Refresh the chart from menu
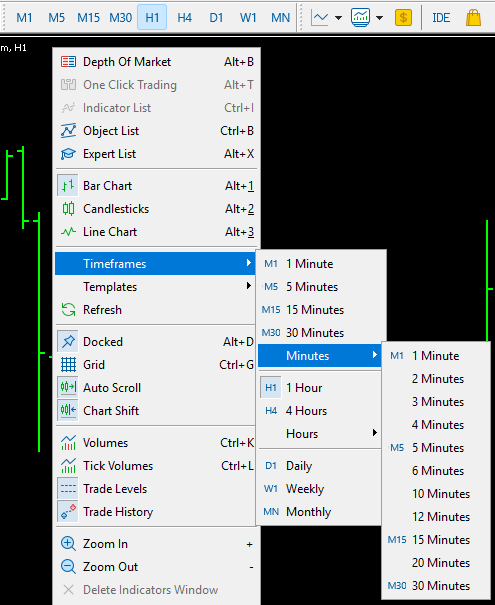Viewport: 495px width, 605px height. coord(155,310)
